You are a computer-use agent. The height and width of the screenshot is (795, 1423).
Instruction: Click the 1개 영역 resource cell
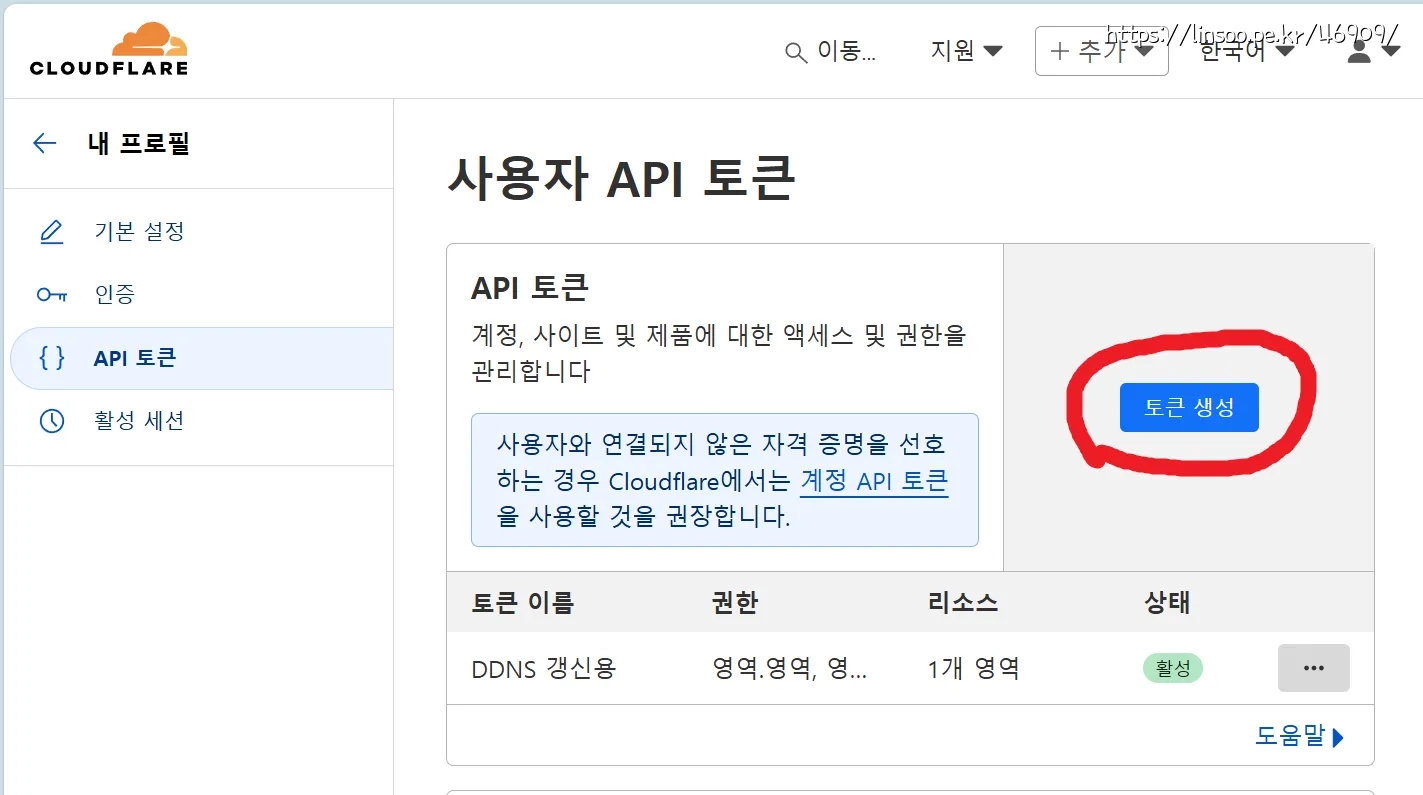[x=974, y=668]
